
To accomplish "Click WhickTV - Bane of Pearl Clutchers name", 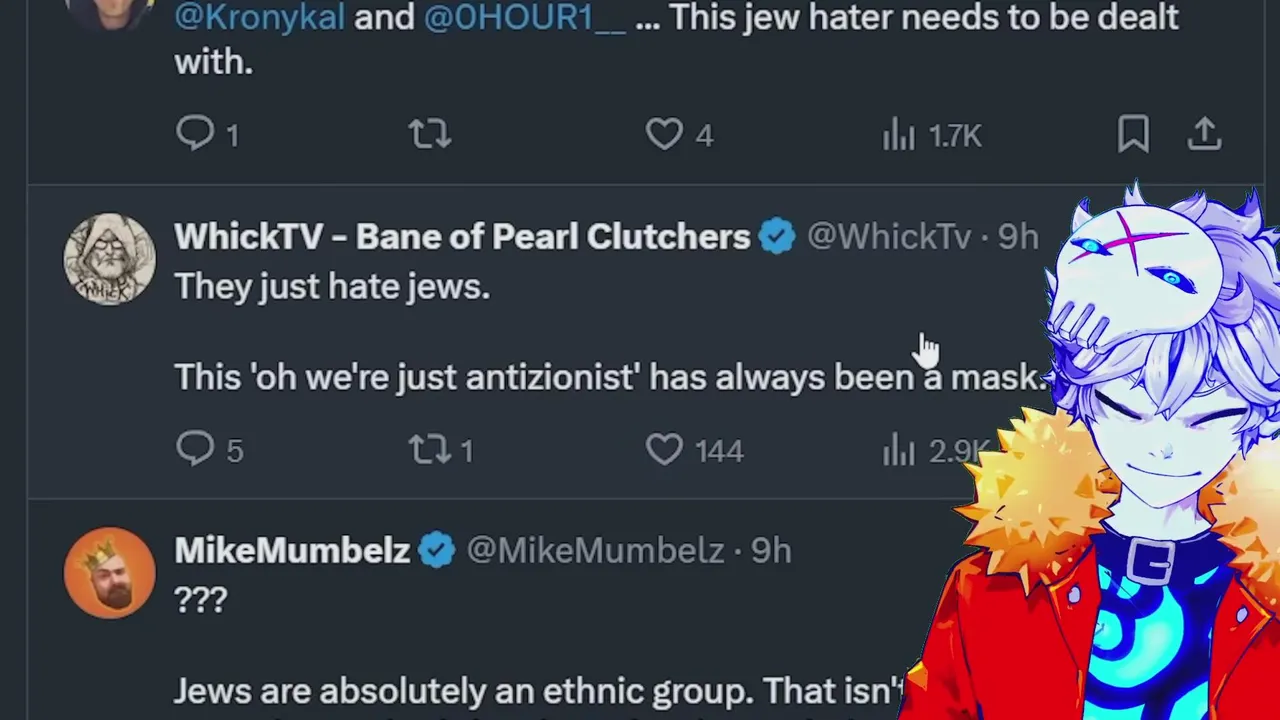I will tap(462, 237).
